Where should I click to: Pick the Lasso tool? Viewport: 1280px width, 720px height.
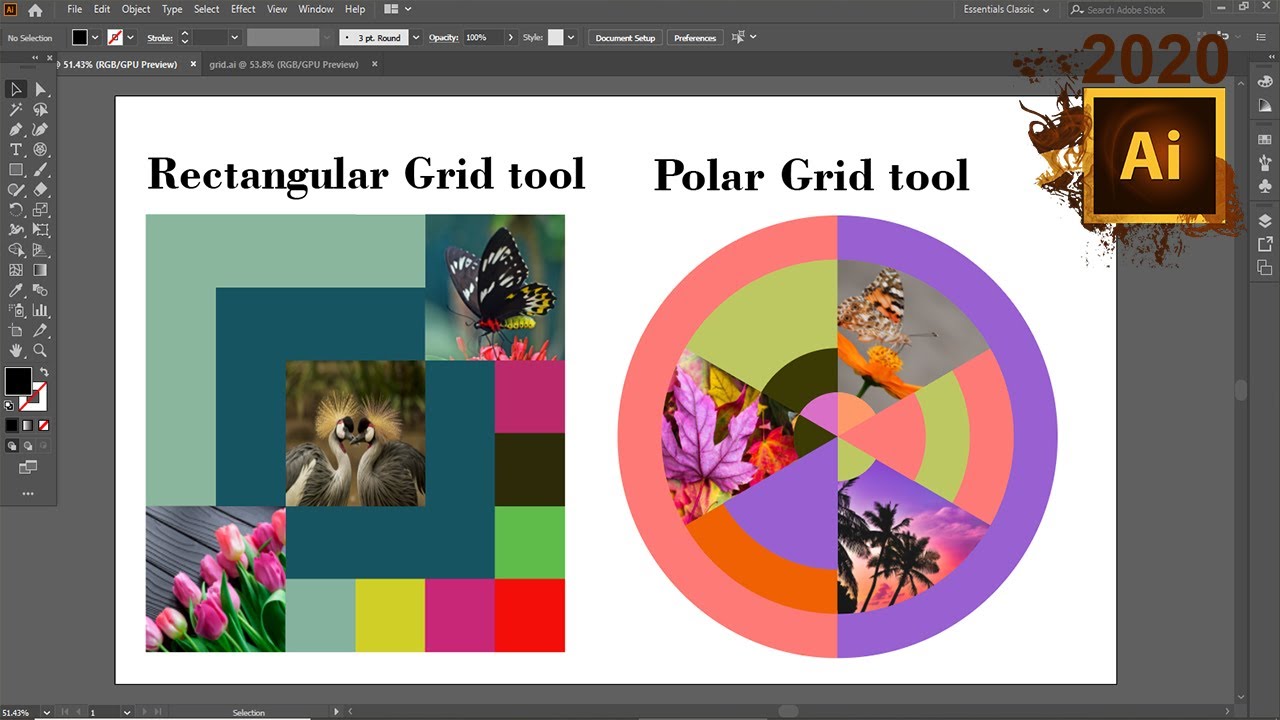[40, 110]
